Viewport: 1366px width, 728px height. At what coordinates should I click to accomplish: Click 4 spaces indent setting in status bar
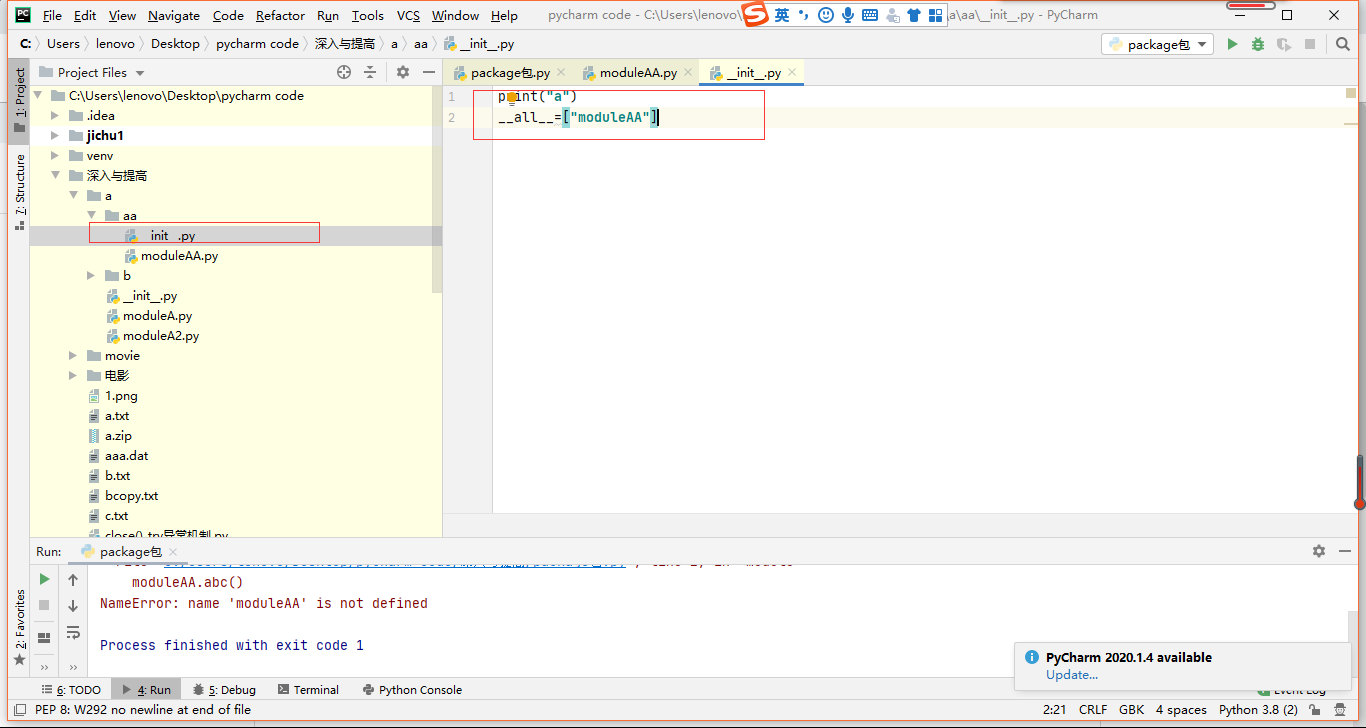pyautogui.click(x=1181, y=710)
